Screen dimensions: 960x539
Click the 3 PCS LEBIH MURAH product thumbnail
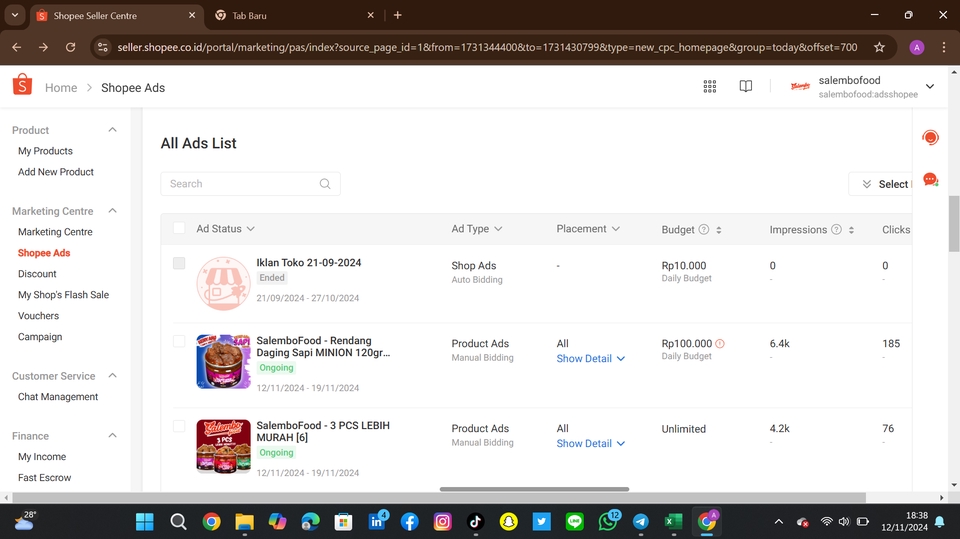tap(223, 447)
